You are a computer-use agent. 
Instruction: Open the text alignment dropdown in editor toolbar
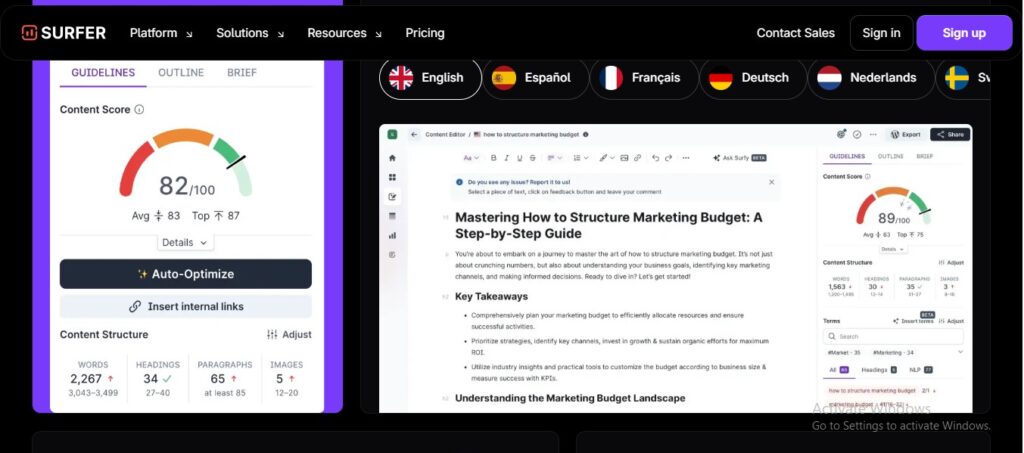pos(554,158)
